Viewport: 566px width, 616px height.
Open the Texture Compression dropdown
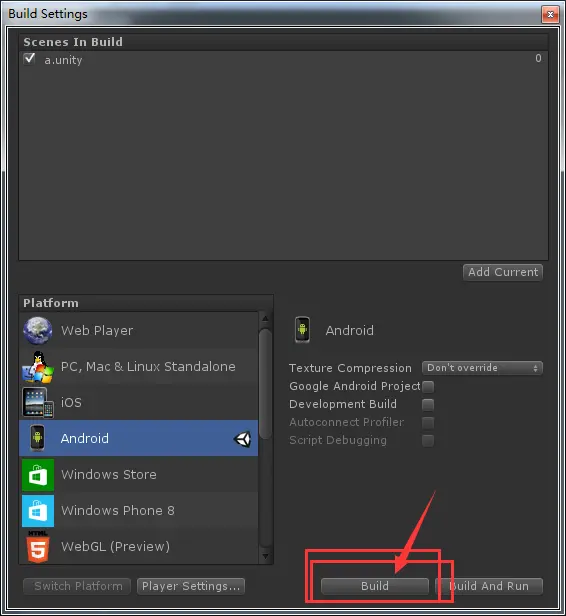click(482, 368)
